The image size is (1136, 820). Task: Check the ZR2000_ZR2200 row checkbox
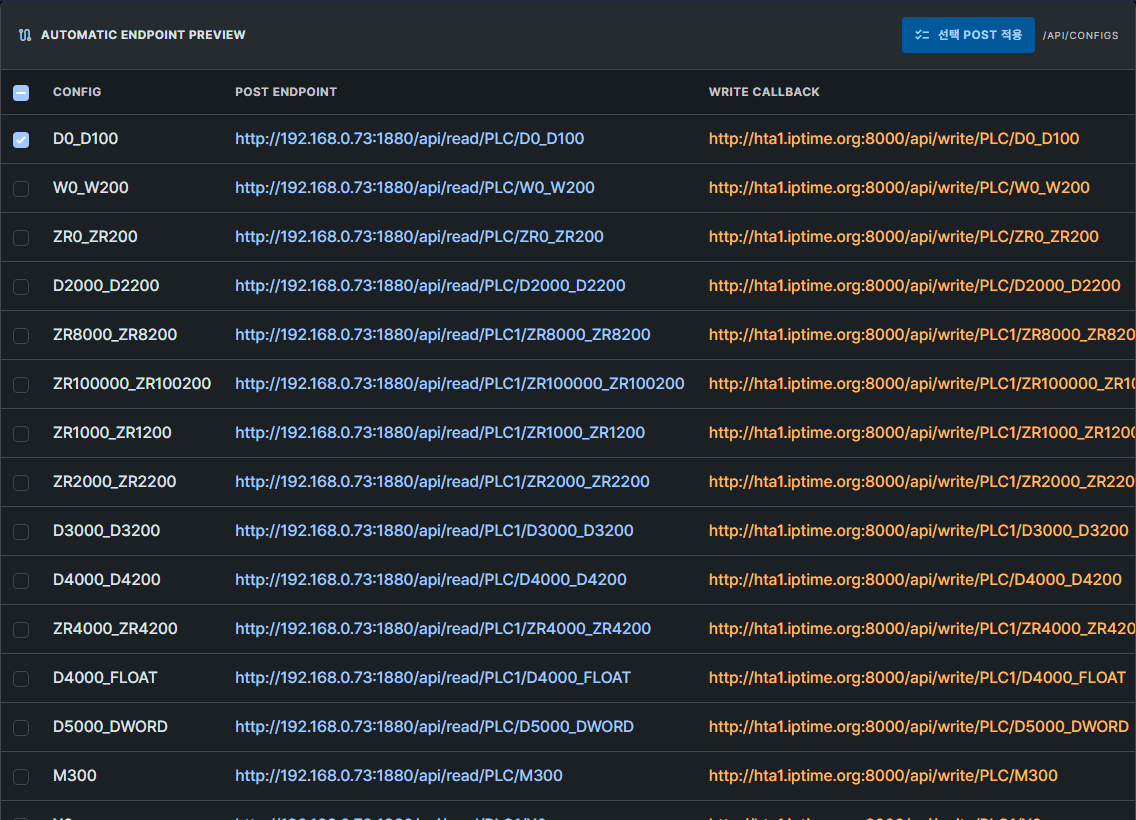coord(21,482)
